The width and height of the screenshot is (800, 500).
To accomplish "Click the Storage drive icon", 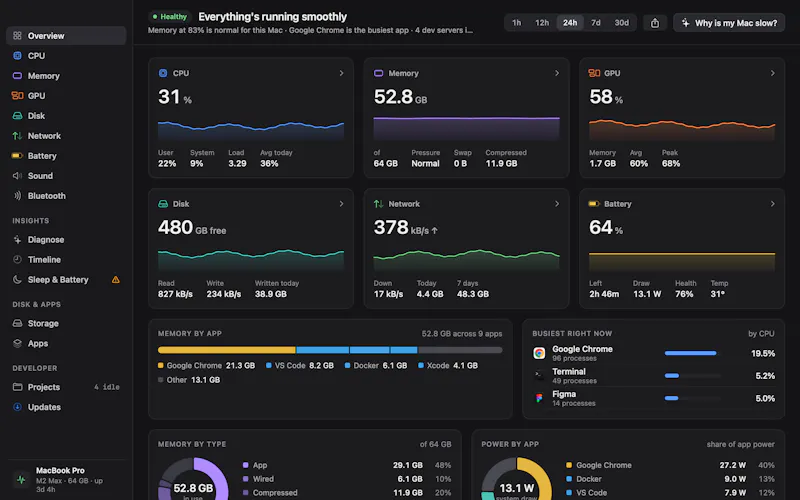I will pos(17,323).
